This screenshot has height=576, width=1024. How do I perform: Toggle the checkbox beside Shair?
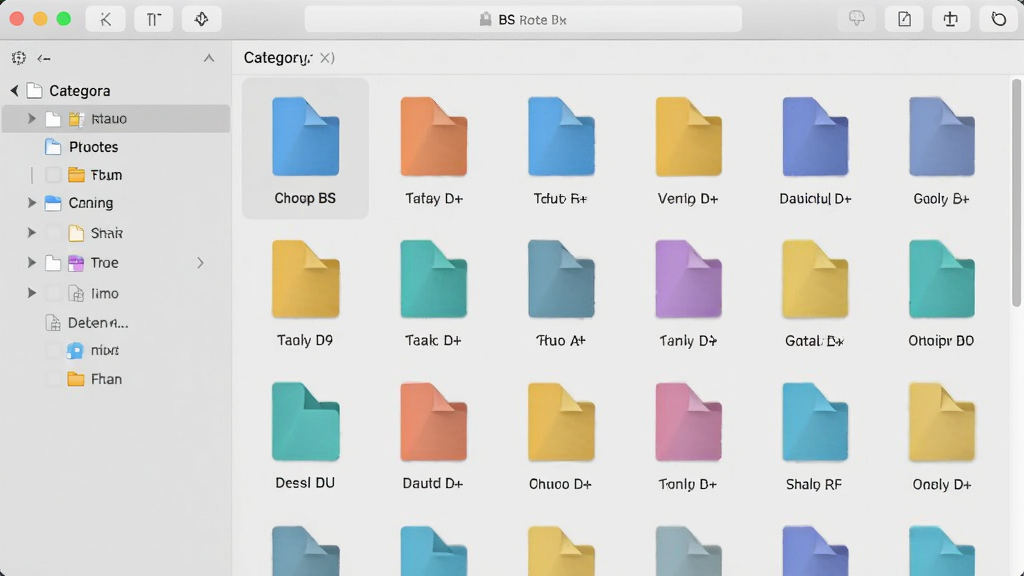pos(53,232)
